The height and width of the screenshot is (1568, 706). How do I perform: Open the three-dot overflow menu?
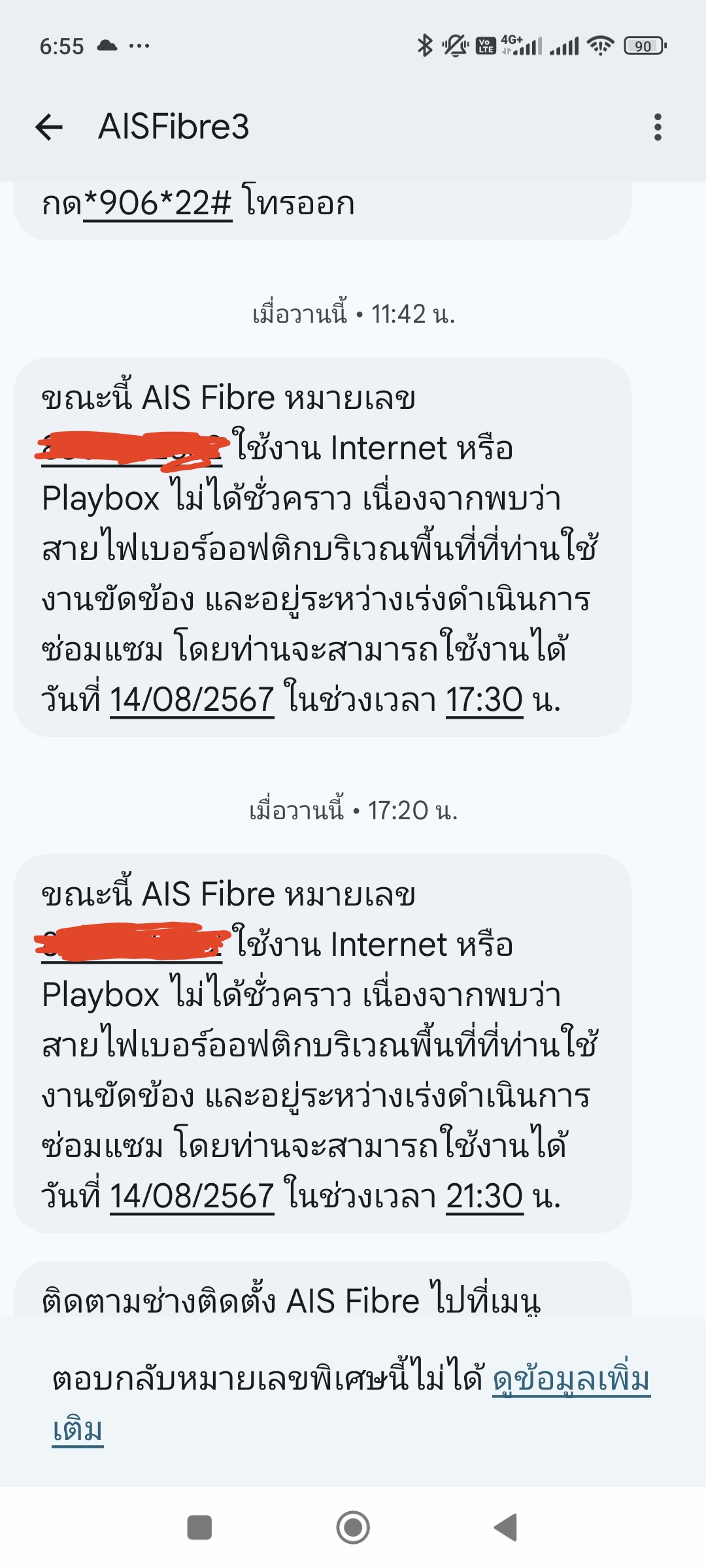pyautogui.click(x=658, y=127)
